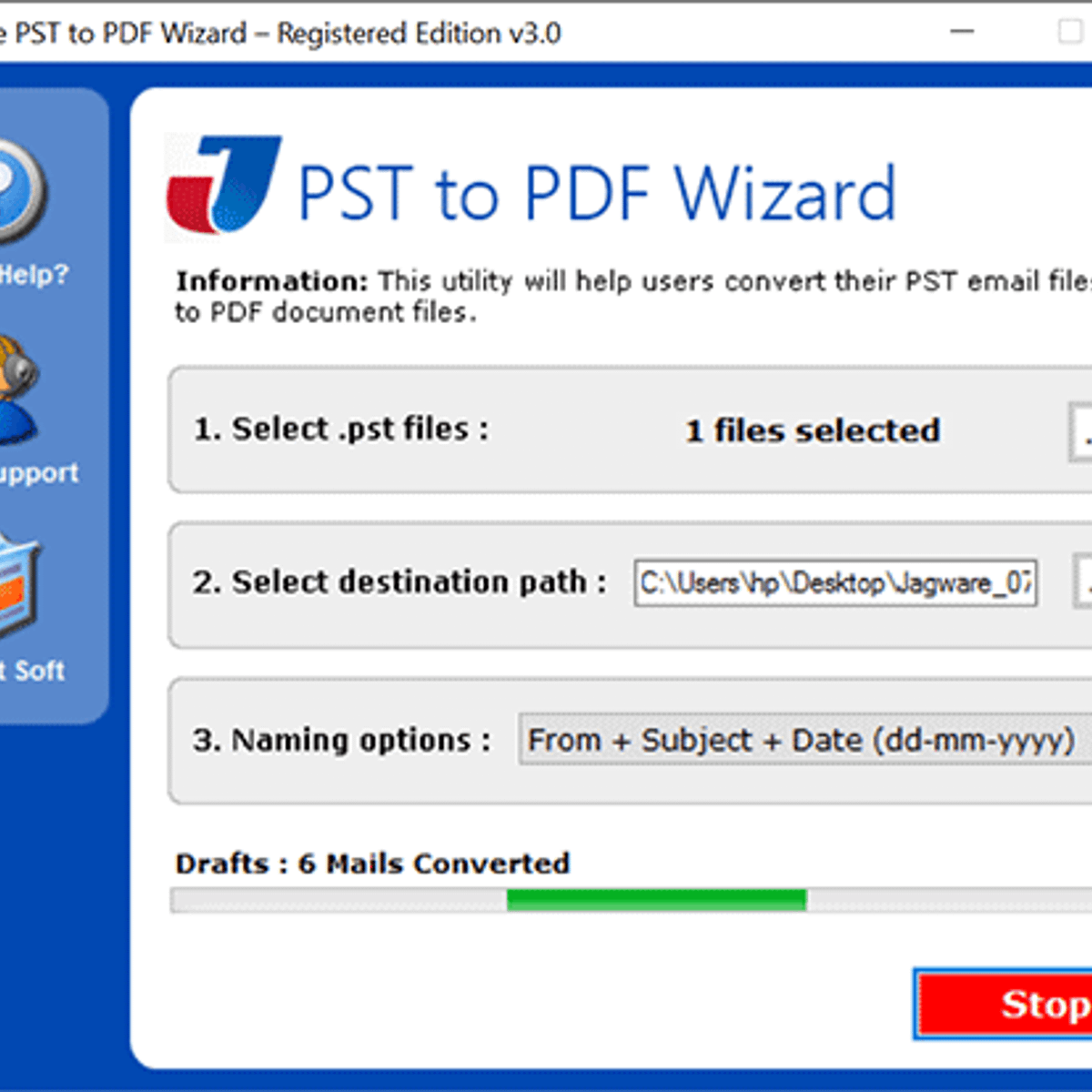
Task: Click the Support sidebar label
Action: 39,473
